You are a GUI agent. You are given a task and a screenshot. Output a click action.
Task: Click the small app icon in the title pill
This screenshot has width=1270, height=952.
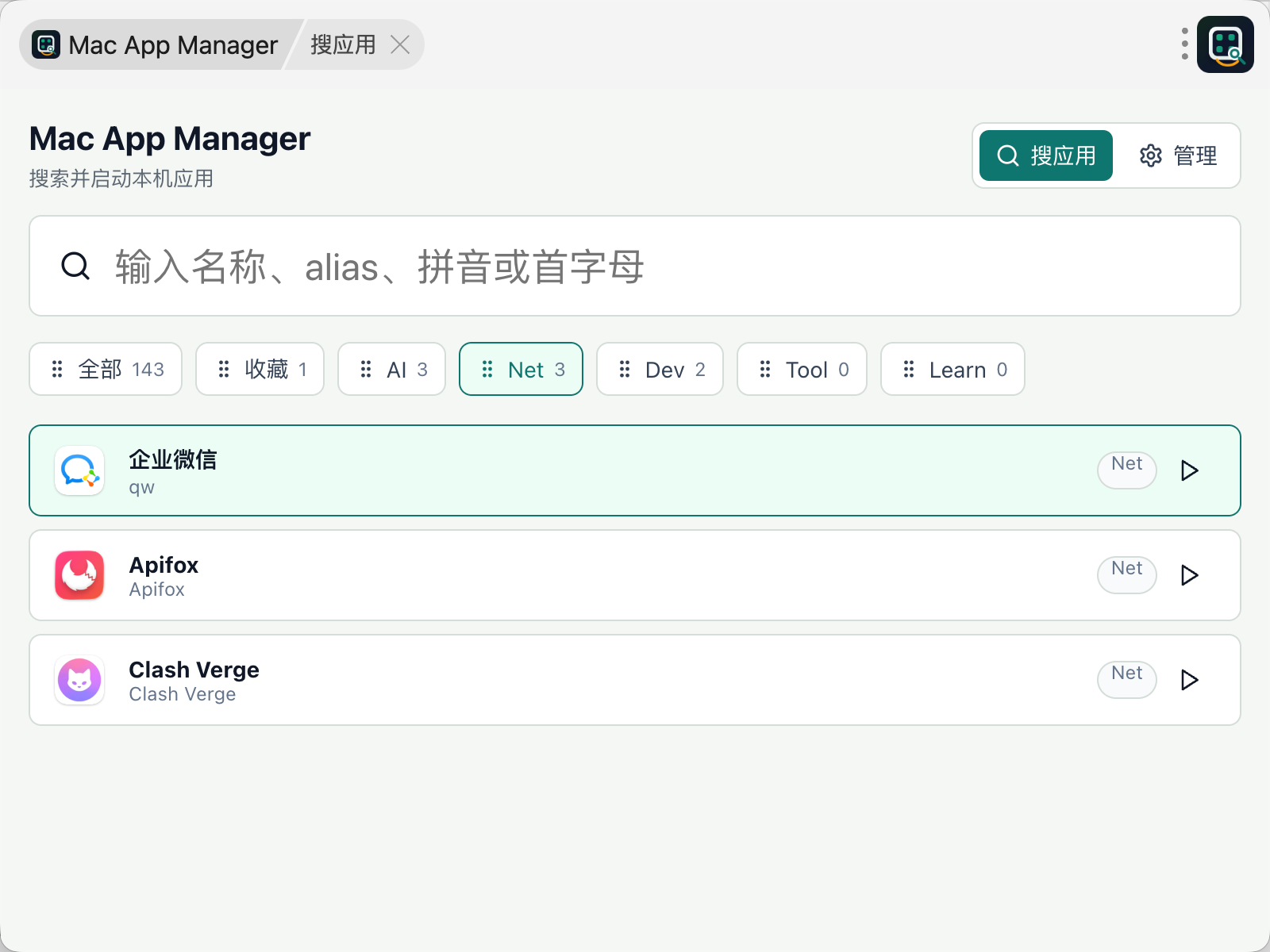point(46,44)
